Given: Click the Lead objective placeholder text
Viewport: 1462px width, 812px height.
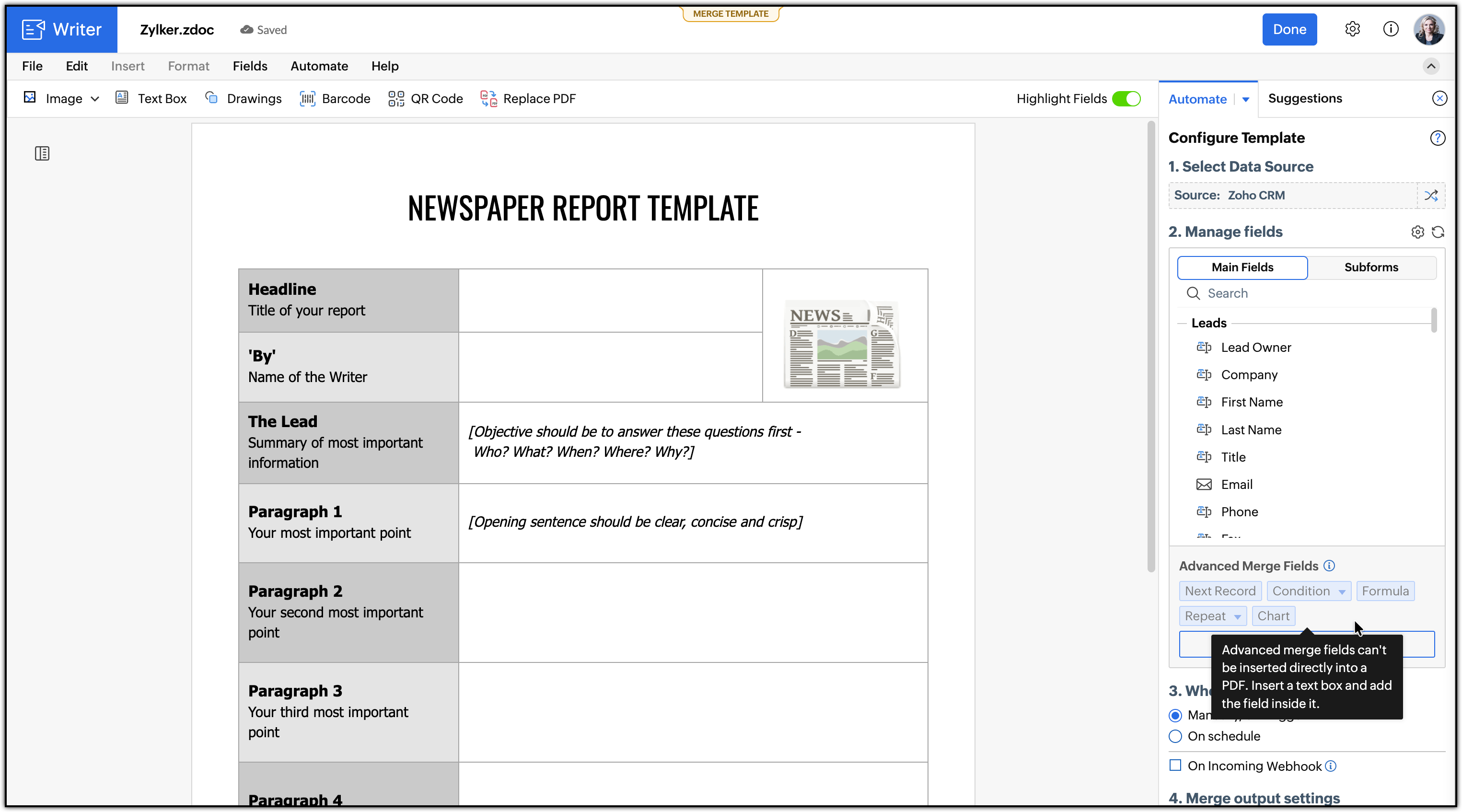Looking at the screenshot, I should [635, 441].
